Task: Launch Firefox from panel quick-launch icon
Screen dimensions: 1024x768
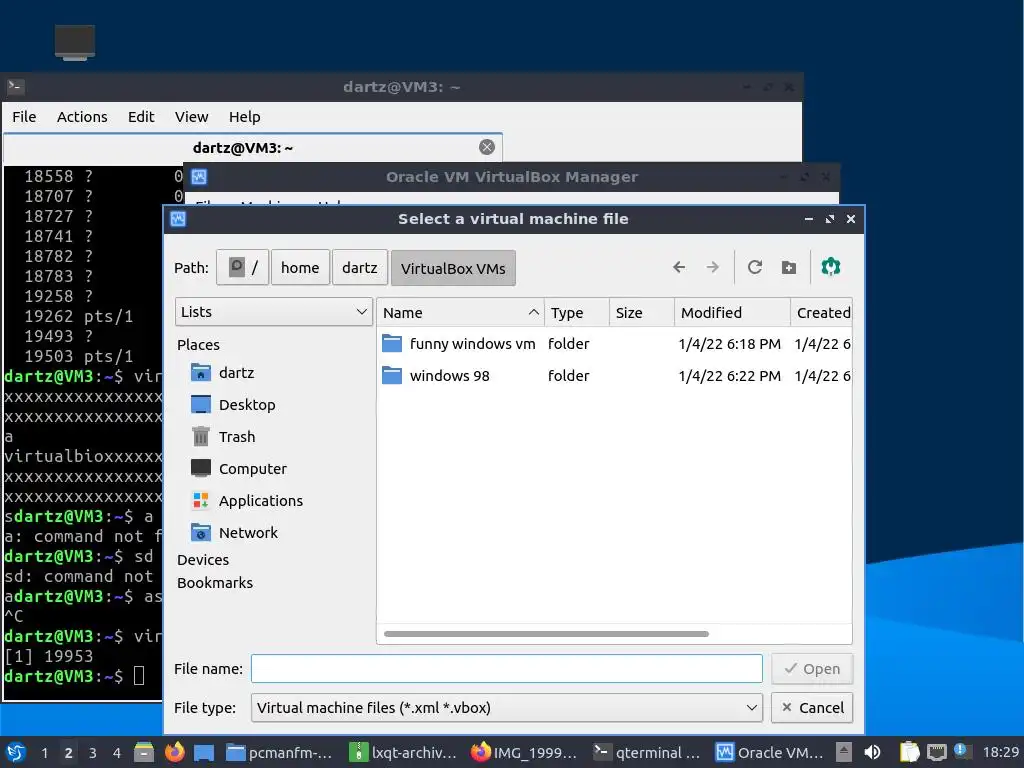Action: [x=174, y=752]
